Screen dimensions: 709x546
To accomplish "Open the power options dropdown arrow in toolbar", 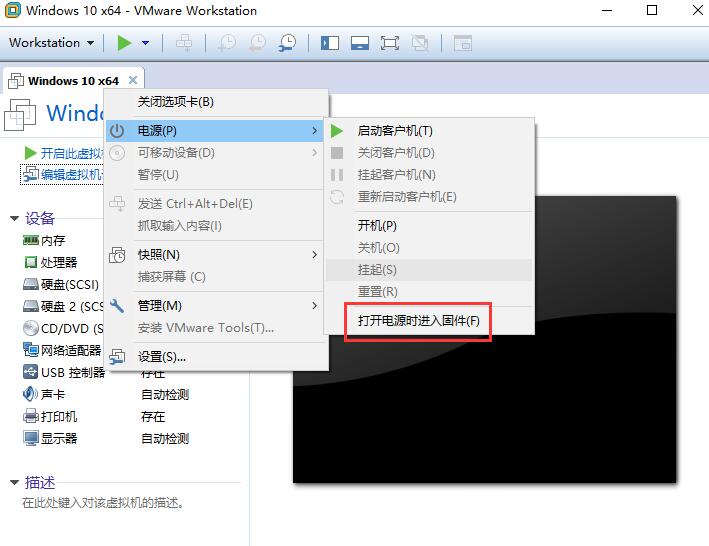I will coord(146,43).
